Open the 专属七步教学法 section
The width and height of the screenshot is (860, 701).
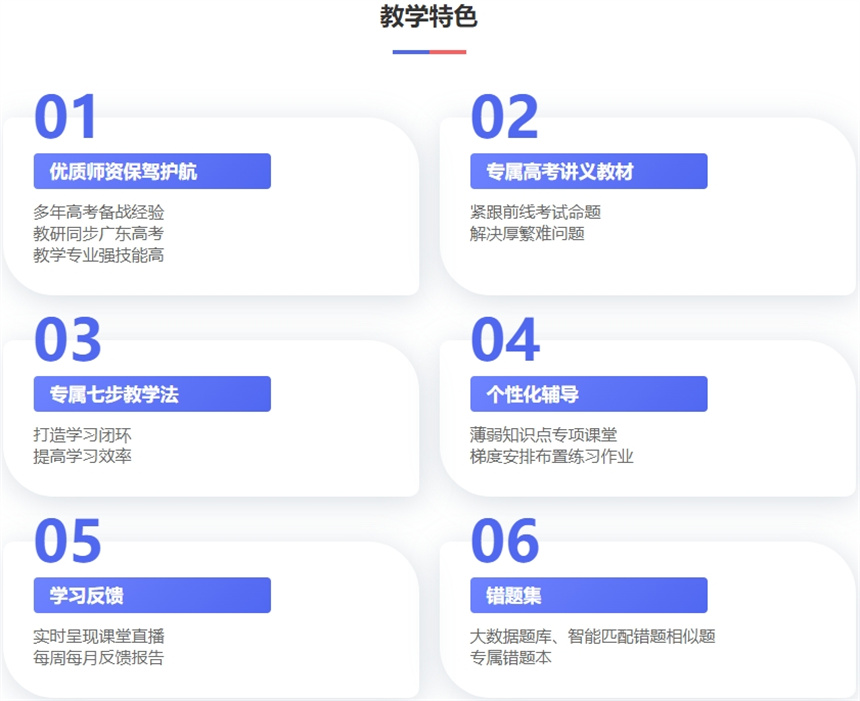[152, 394]
